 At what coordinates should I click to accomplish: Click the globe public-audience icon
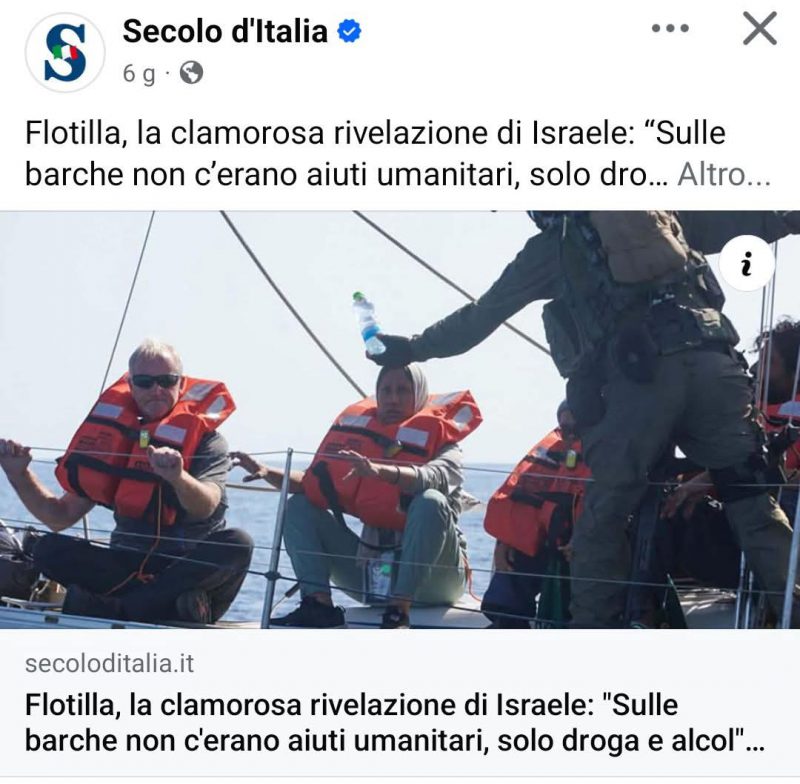coord(191,73)
